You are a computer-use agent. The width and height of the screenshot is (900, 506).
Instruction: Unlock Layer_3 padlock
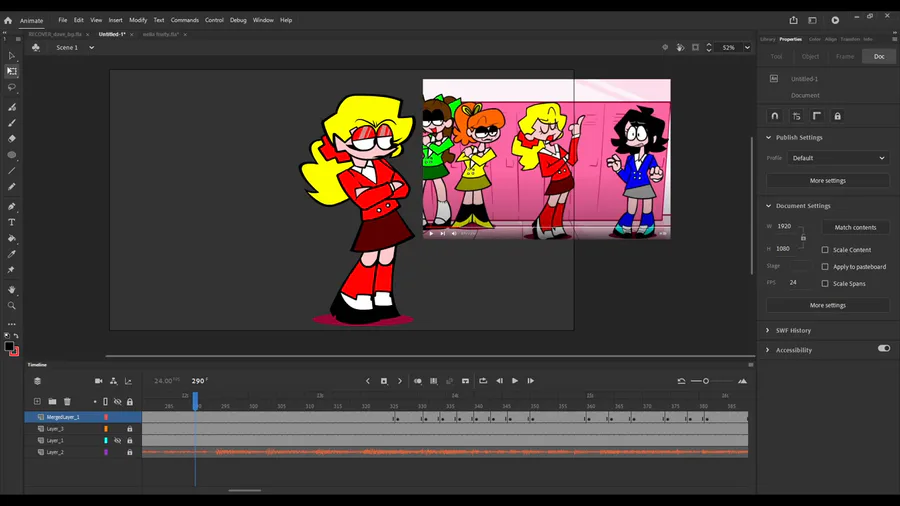pos(130,429)
